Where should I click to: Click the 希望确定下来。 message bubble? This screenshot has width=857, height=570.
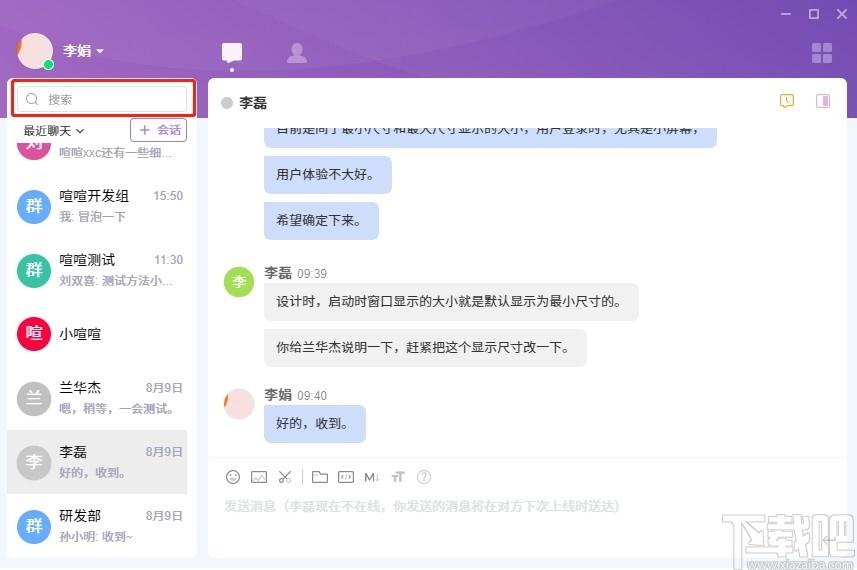[x=321, y=221]
